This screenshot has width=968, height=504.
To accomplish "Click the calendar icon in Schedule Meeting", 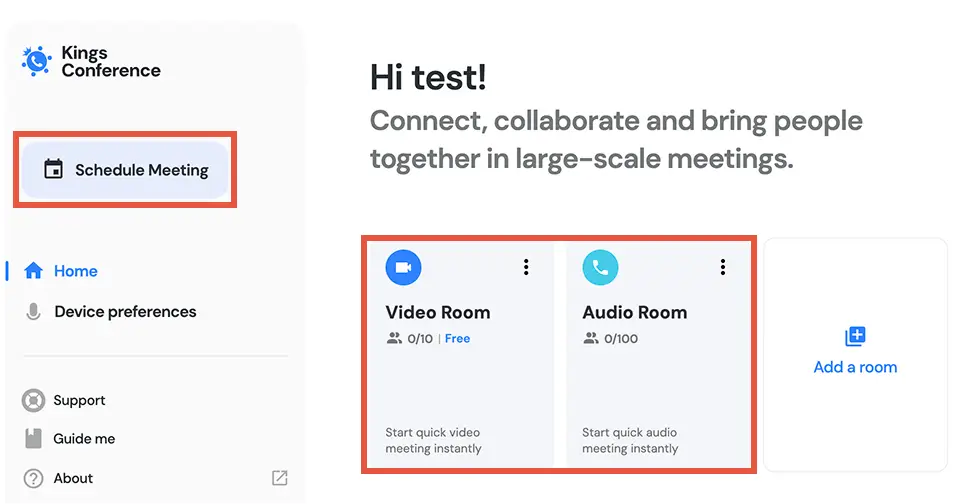I will pyautogui.click(x=53, y=170).
